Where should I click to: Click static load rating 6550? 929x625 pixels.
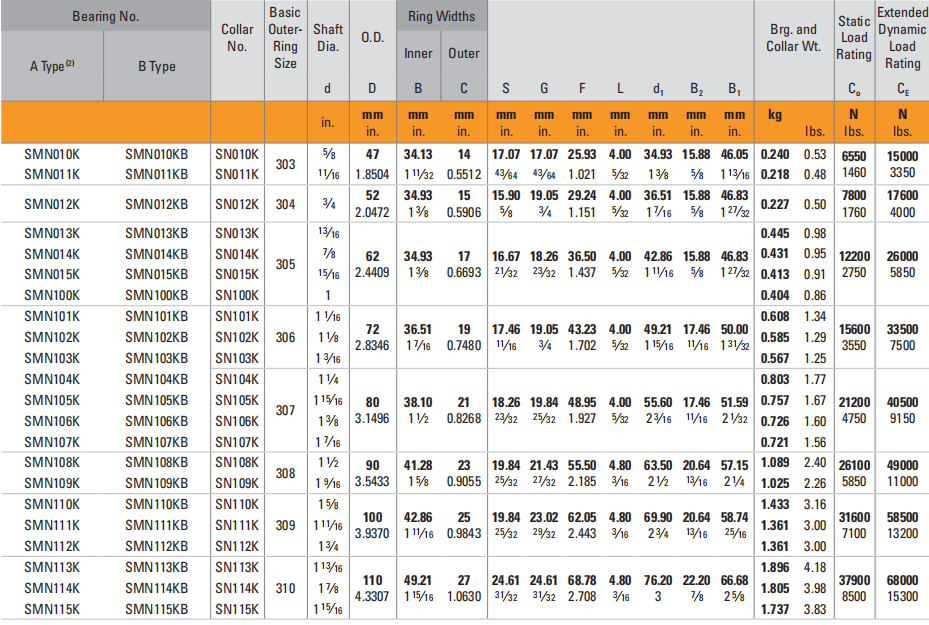(x=854, y=156)
